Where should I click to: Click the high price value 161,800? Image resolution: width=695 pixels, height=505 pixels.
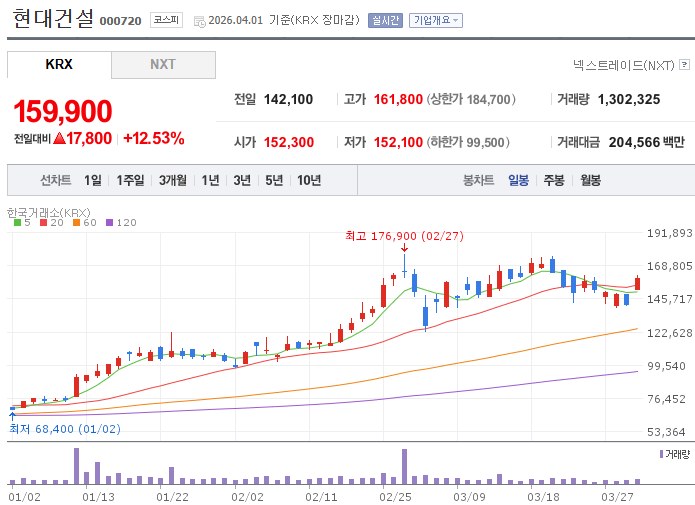(x=398, y=99)
